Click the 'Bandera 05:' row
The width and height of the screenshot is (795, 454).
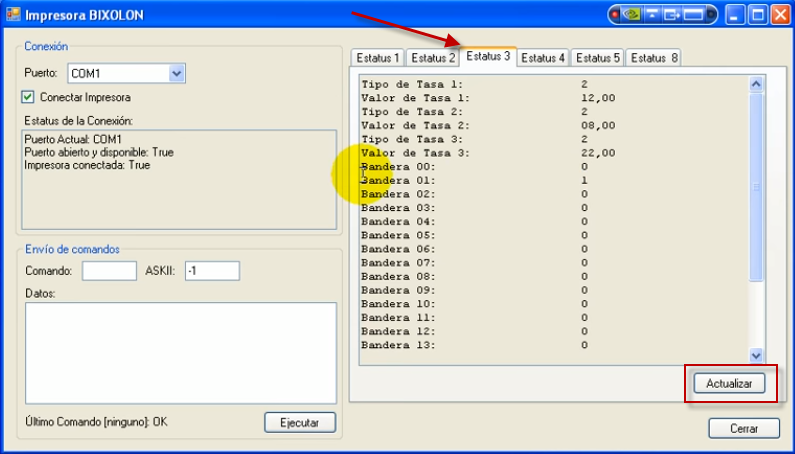pos(475,235)
